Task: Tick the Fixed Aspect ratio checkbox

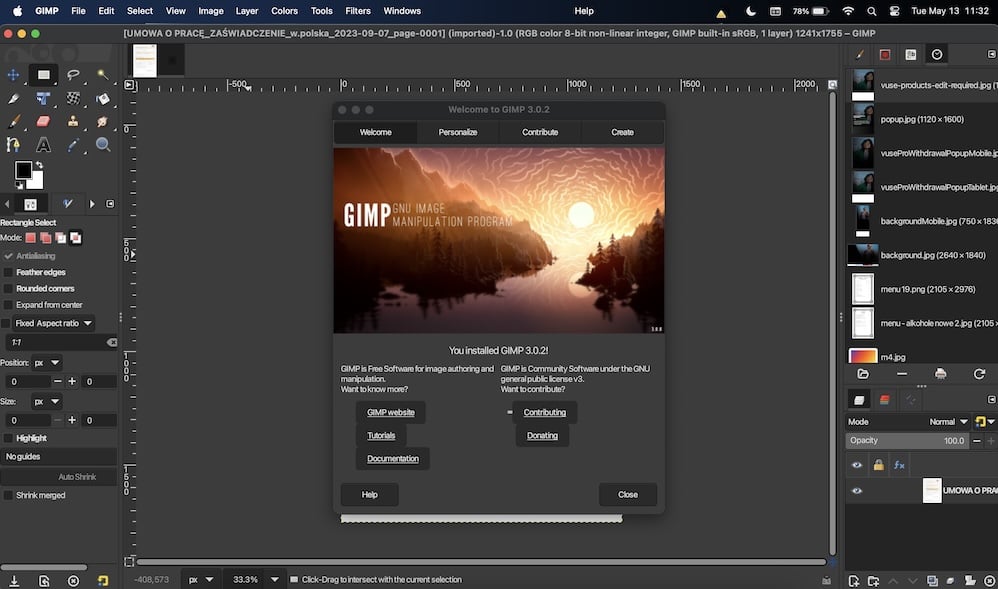Action: pos(6,323)
